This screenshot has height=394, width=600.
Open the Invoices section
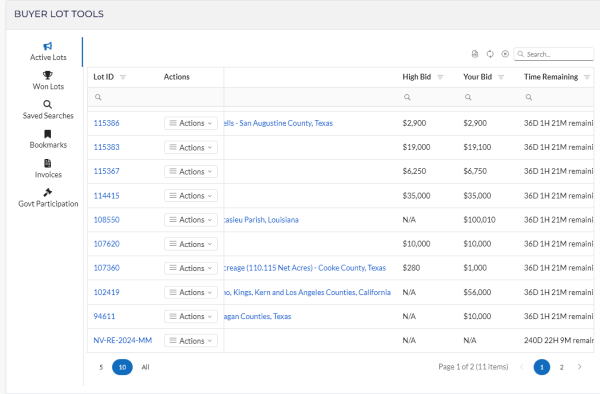click(48, 169)
